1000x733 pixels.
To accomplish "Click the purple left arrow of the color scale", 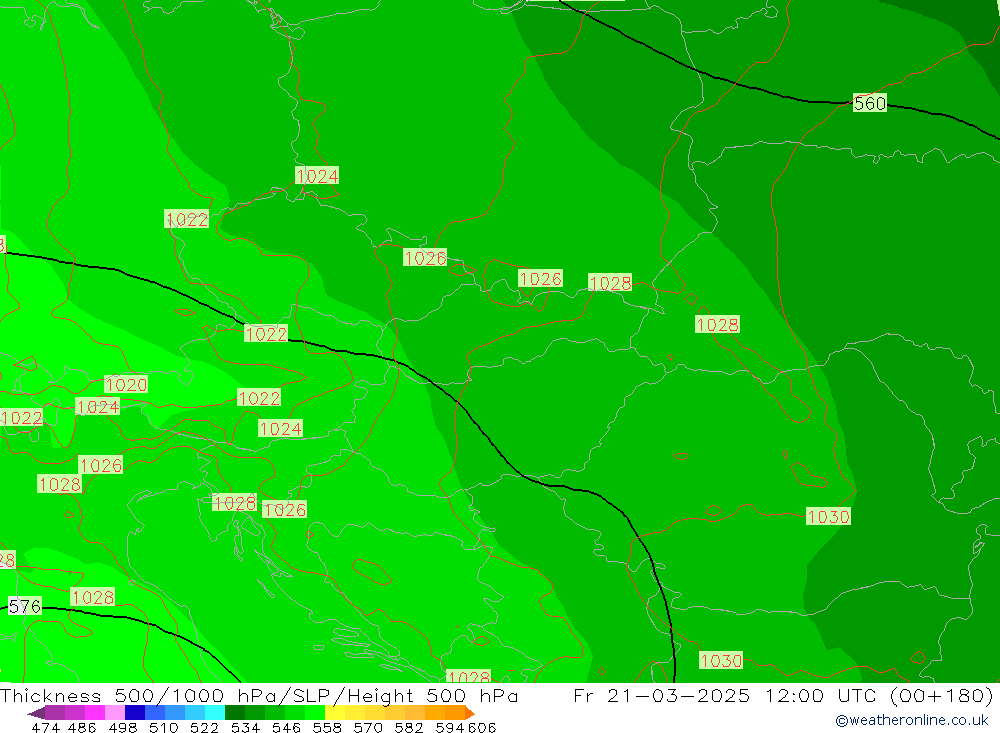I will (36, 713).
